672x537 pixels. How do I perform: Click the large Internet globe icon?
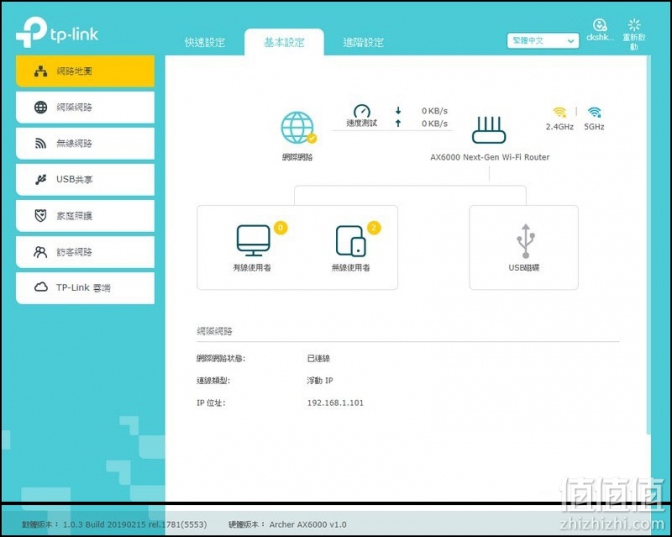pyautogui.click(x=297, y=128)
